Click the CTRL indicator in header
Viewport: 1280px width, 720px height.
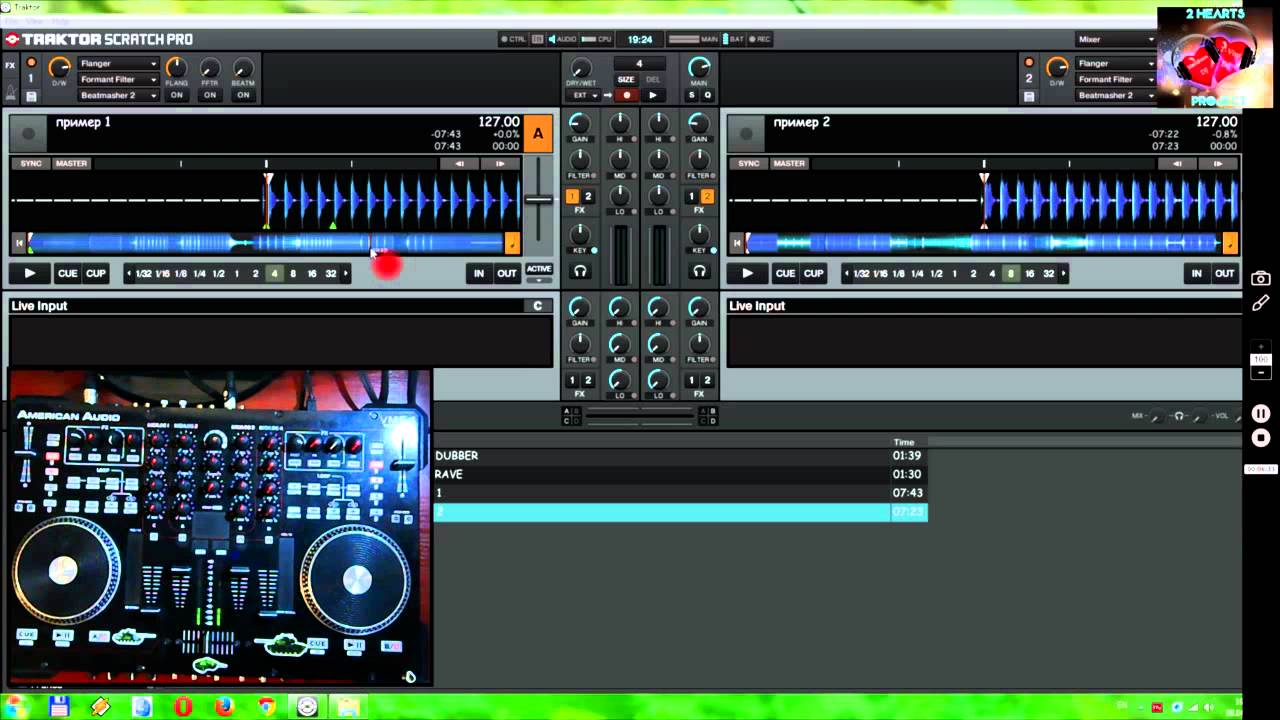(x=512, y=39)
